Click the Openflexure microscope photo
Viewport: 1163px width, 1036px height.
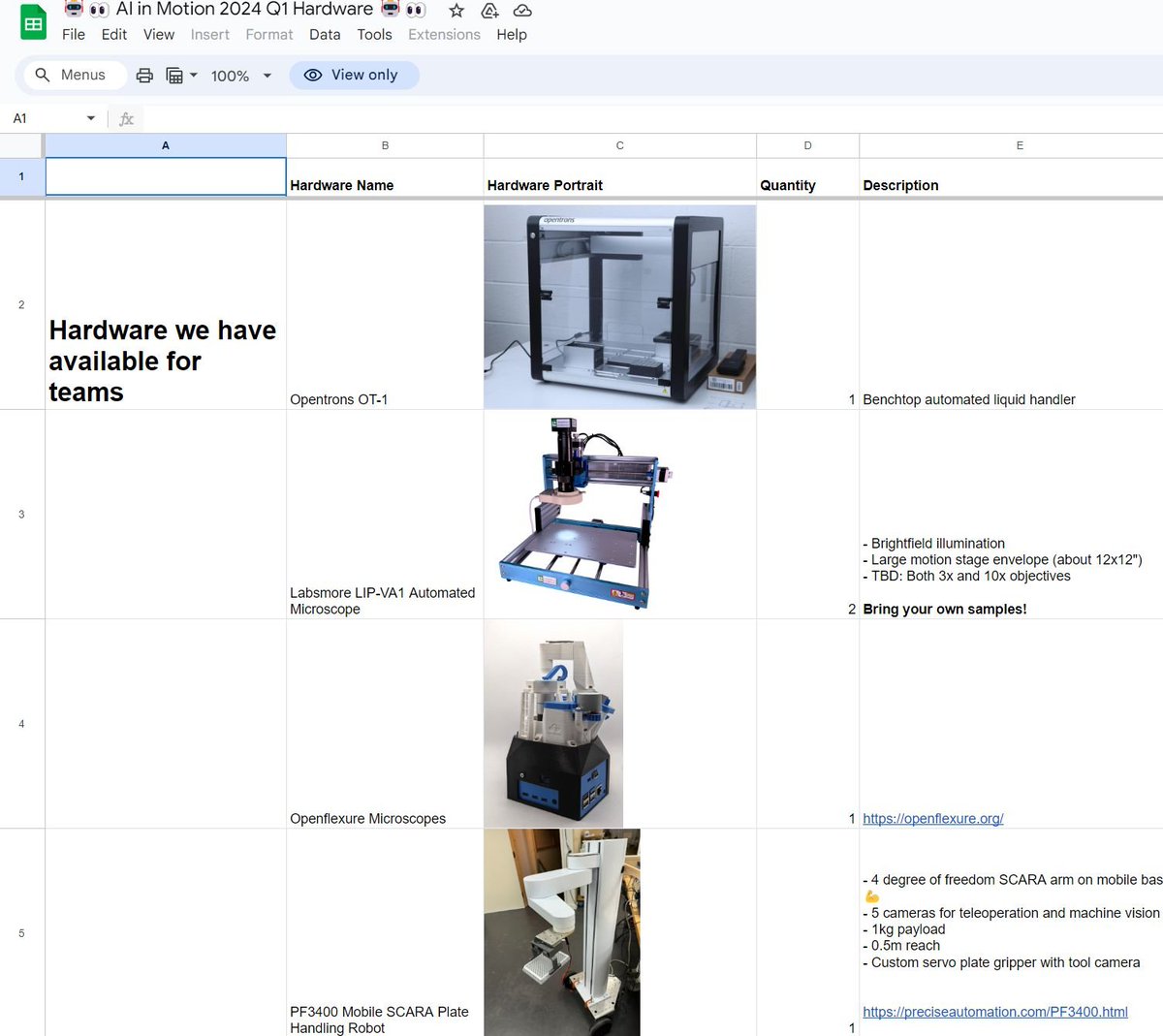(x=553, y=724)
